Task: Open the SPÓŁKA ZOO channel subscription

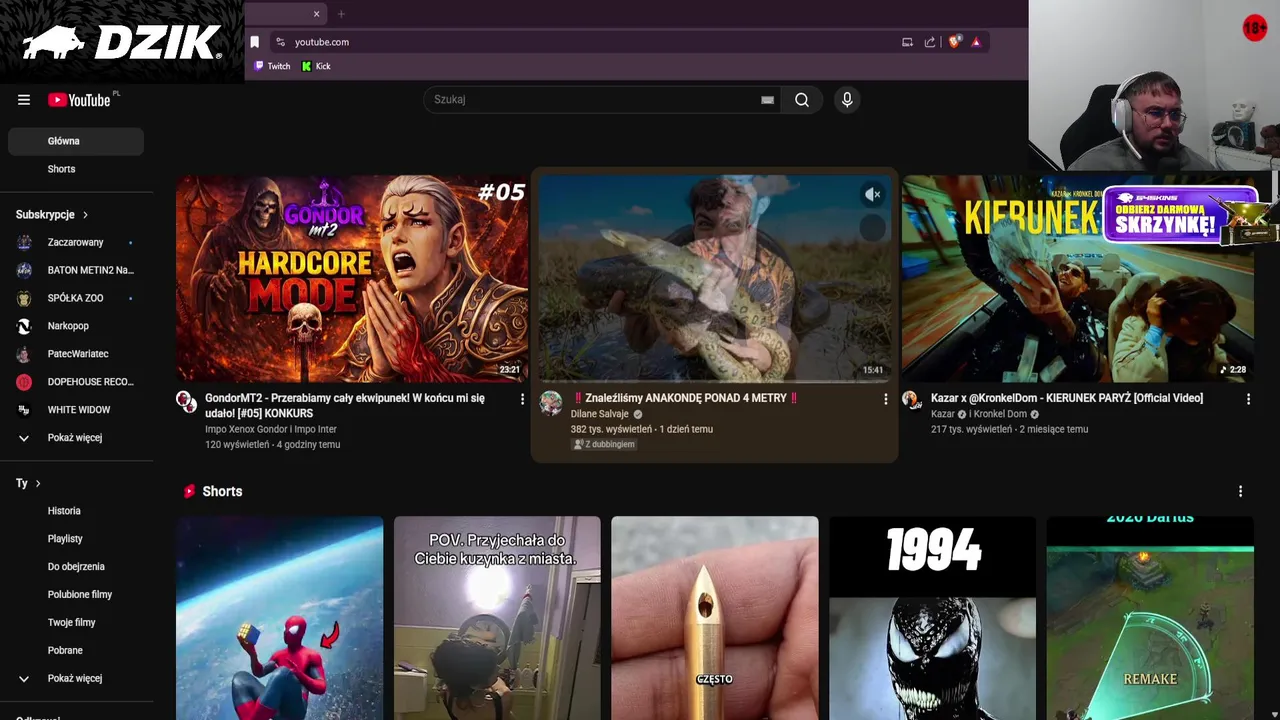Action: [x=76, y=298]
